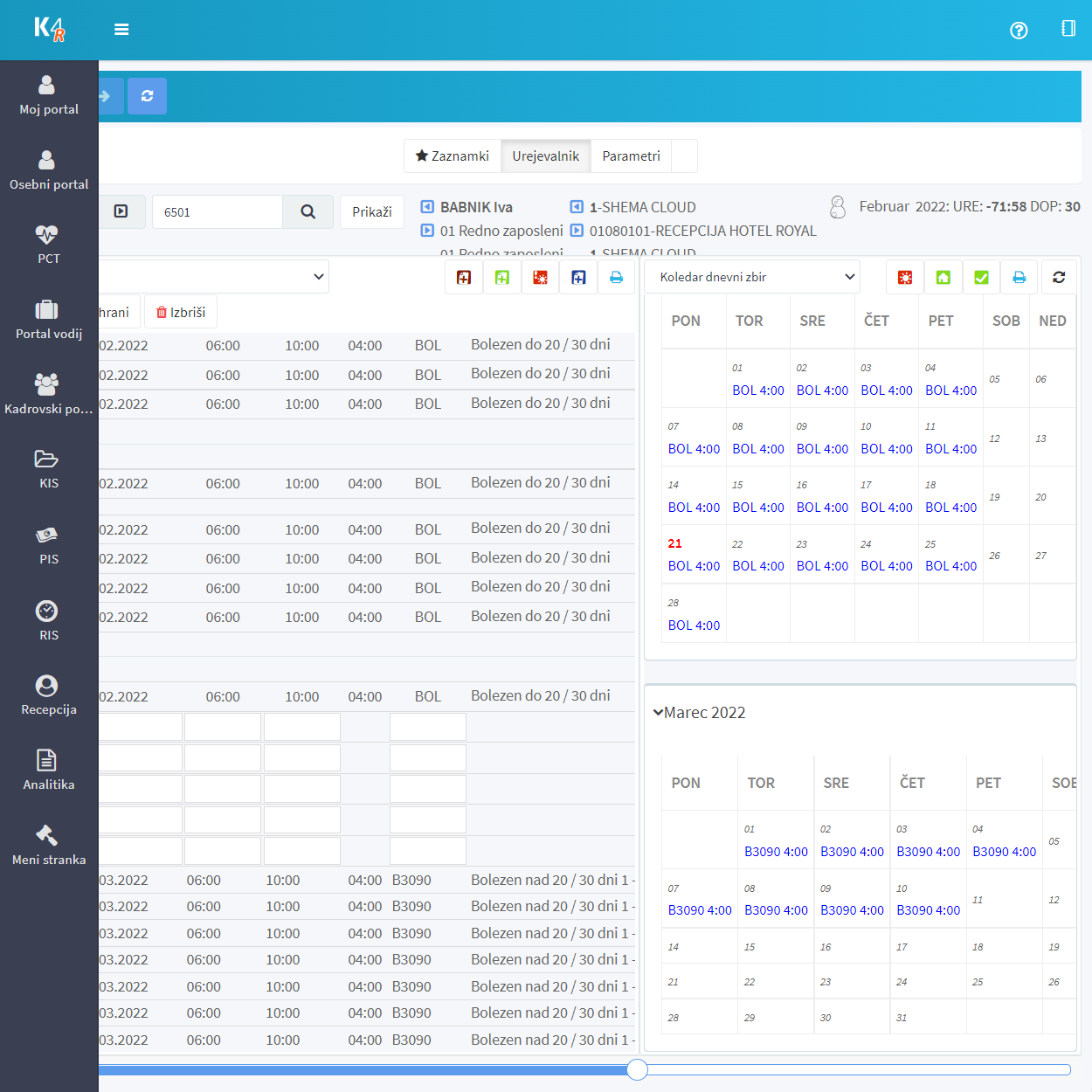This screenshot has height=1092, width=1092.
Task: Click green checkmark icon in calendar toolbar
Action: [x=982, y=277]
